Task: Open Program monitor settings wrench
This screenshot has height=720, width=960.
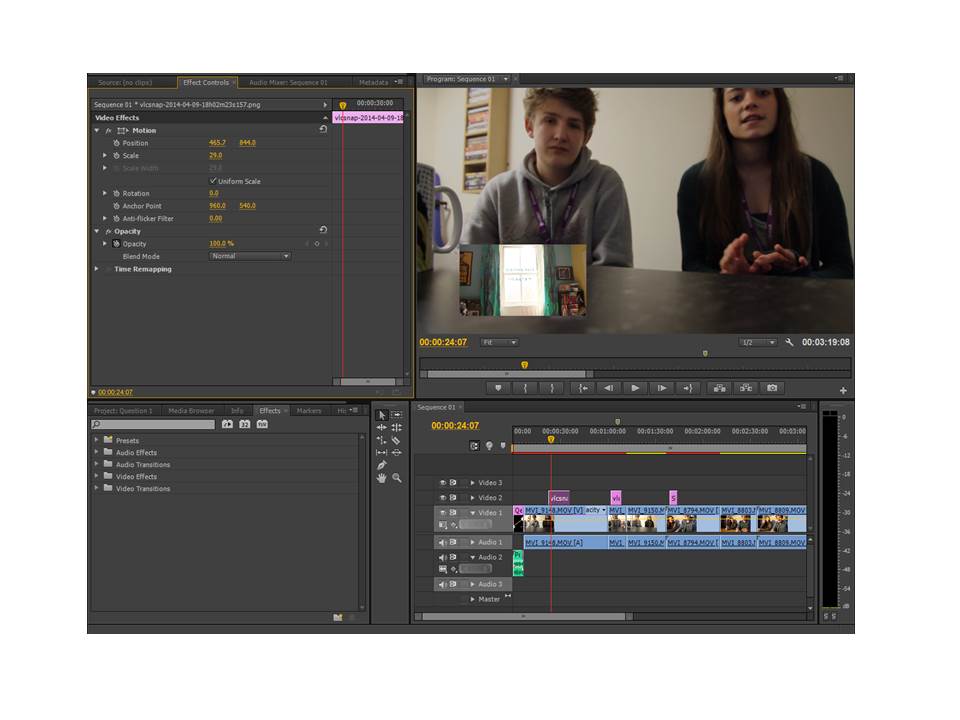Action: 789,342
